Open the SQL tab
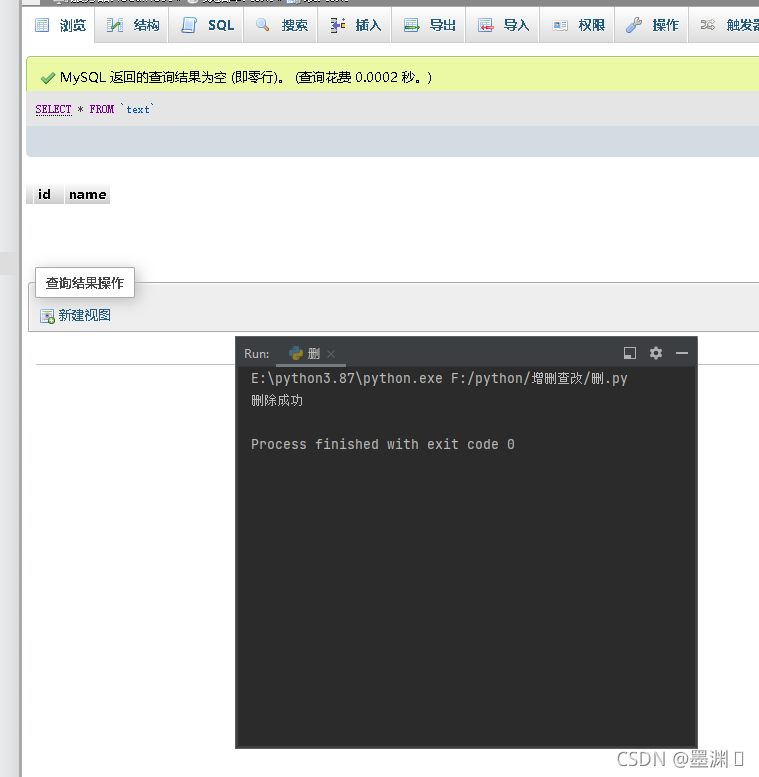Image resolution: width=759 pixels, height=777 pixels. pyautogui.click(x=206, y=25)
